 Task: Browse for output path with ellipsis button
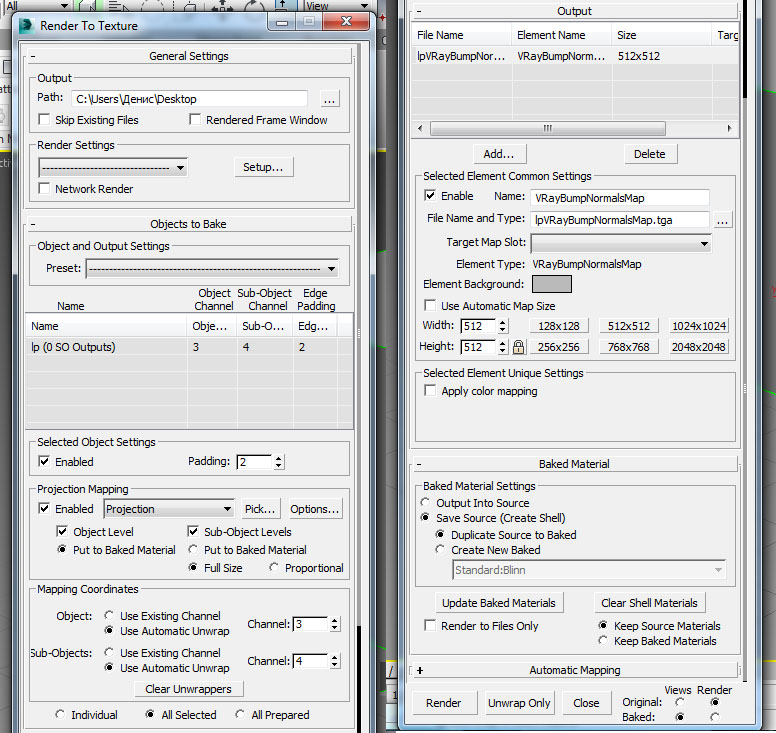pos(329,99)
